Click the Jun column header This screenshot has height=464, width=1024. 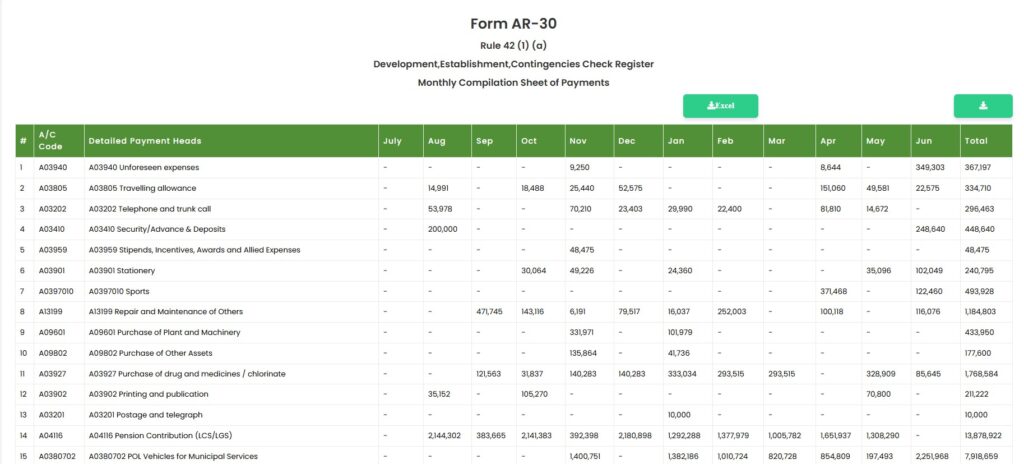pos(935,141)
